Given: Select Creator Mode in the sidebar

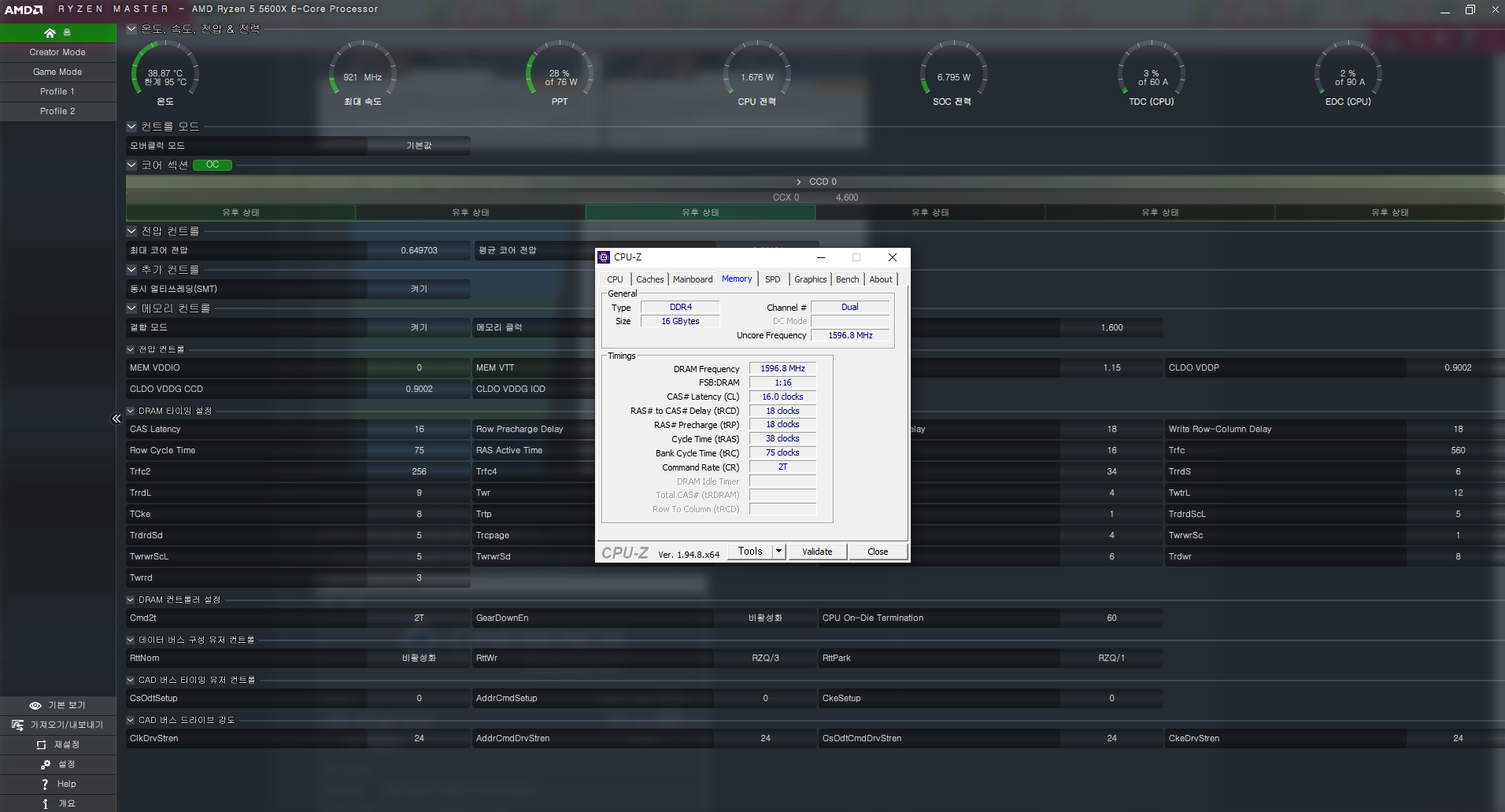Looking at the screenshot, I should 57,52.
